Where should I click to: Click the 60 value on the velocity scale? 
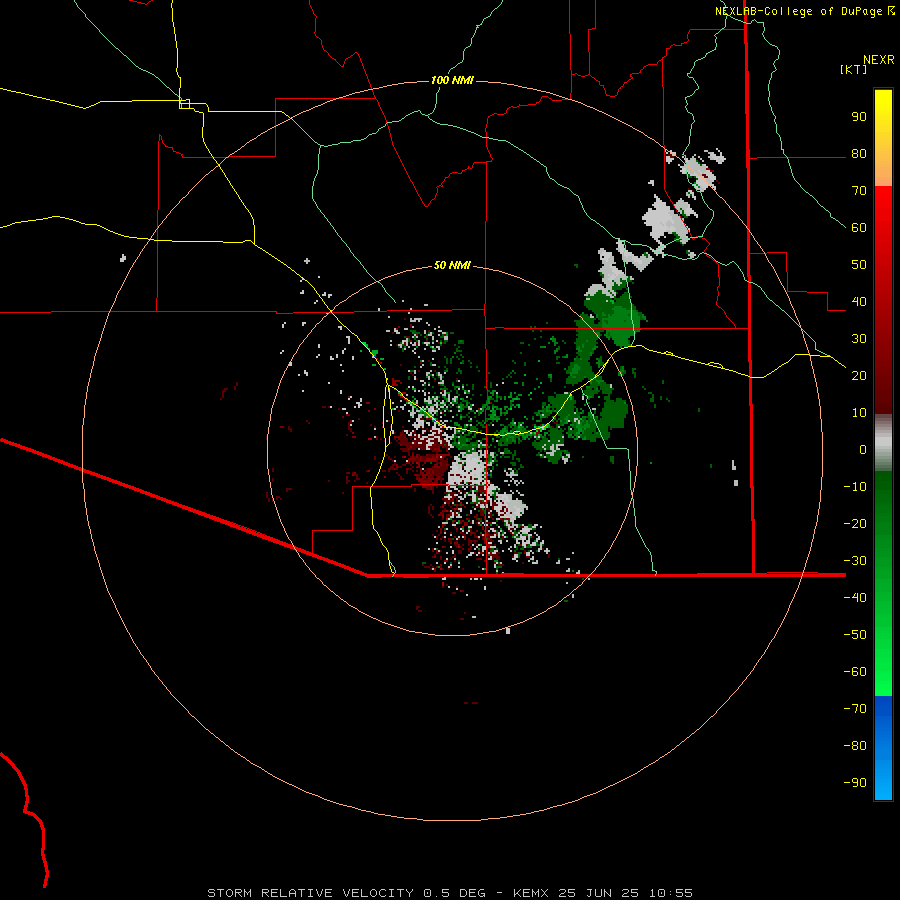click(859, 228)
